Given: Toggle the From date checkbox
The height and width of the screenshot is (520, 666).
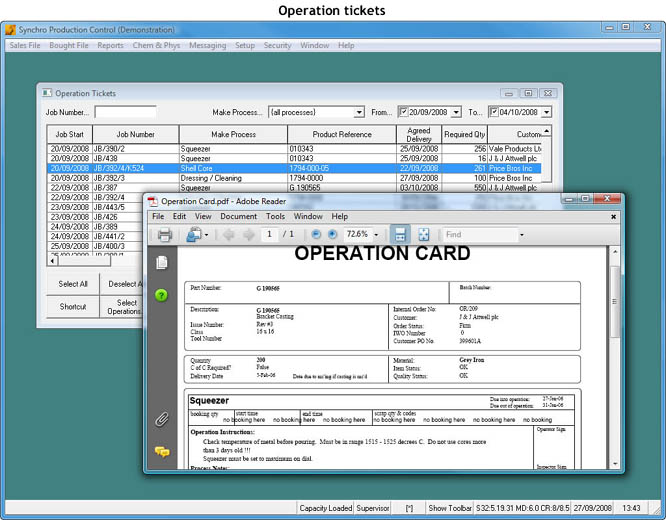Looking at the screenshot, I should tap(404, 112).
